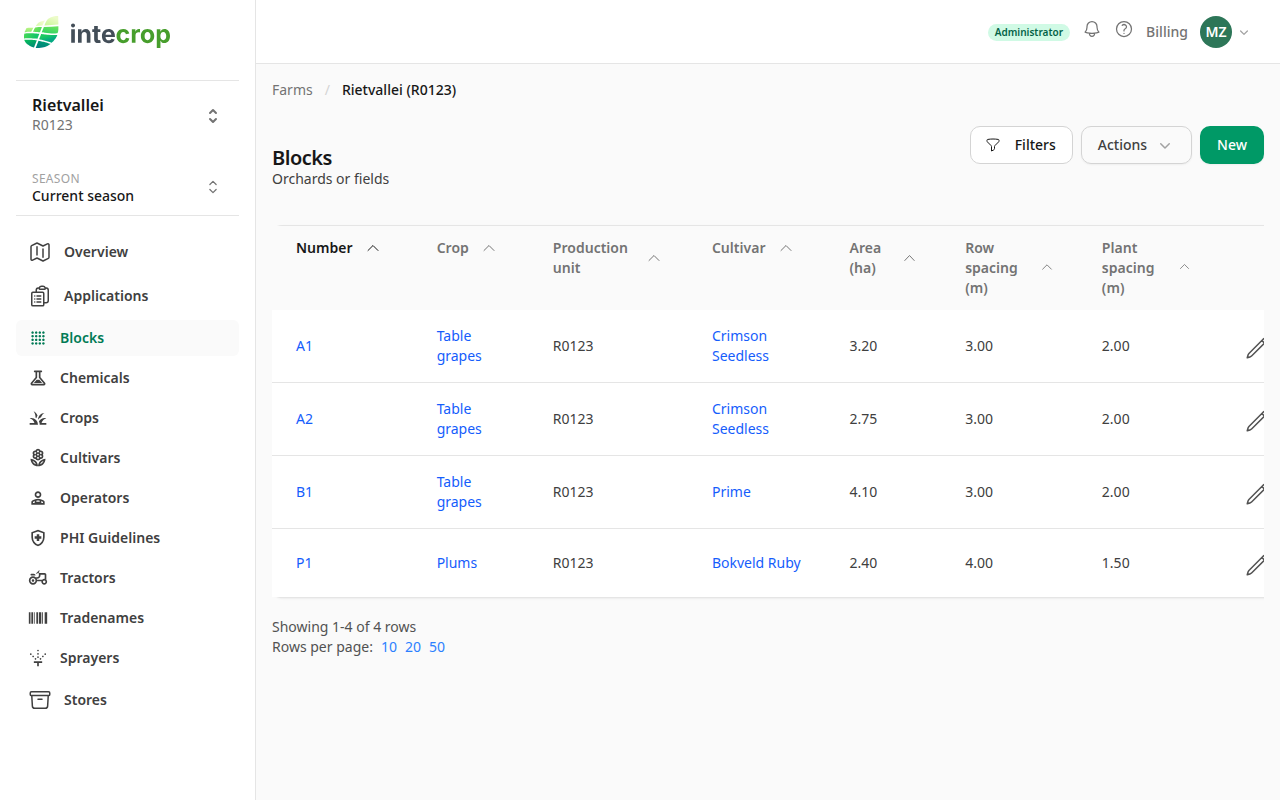The height and width of the screenshot is (800, 1280).
Task: Click the edit pencil for block B1
Action: point(1255,493)
